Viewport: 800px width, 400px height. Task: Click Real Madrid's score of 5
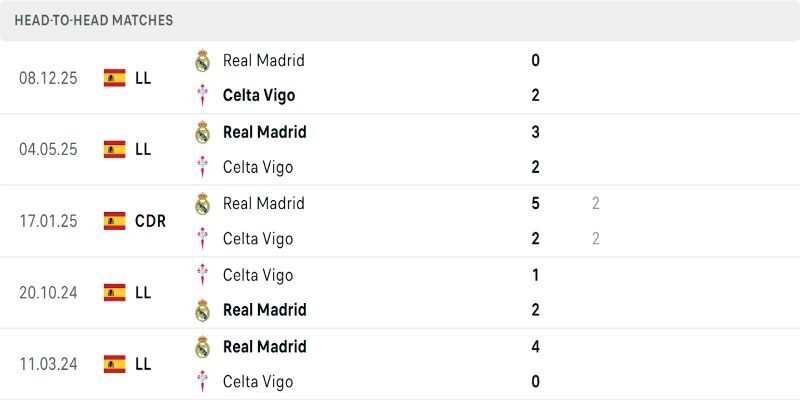point(536,203)
